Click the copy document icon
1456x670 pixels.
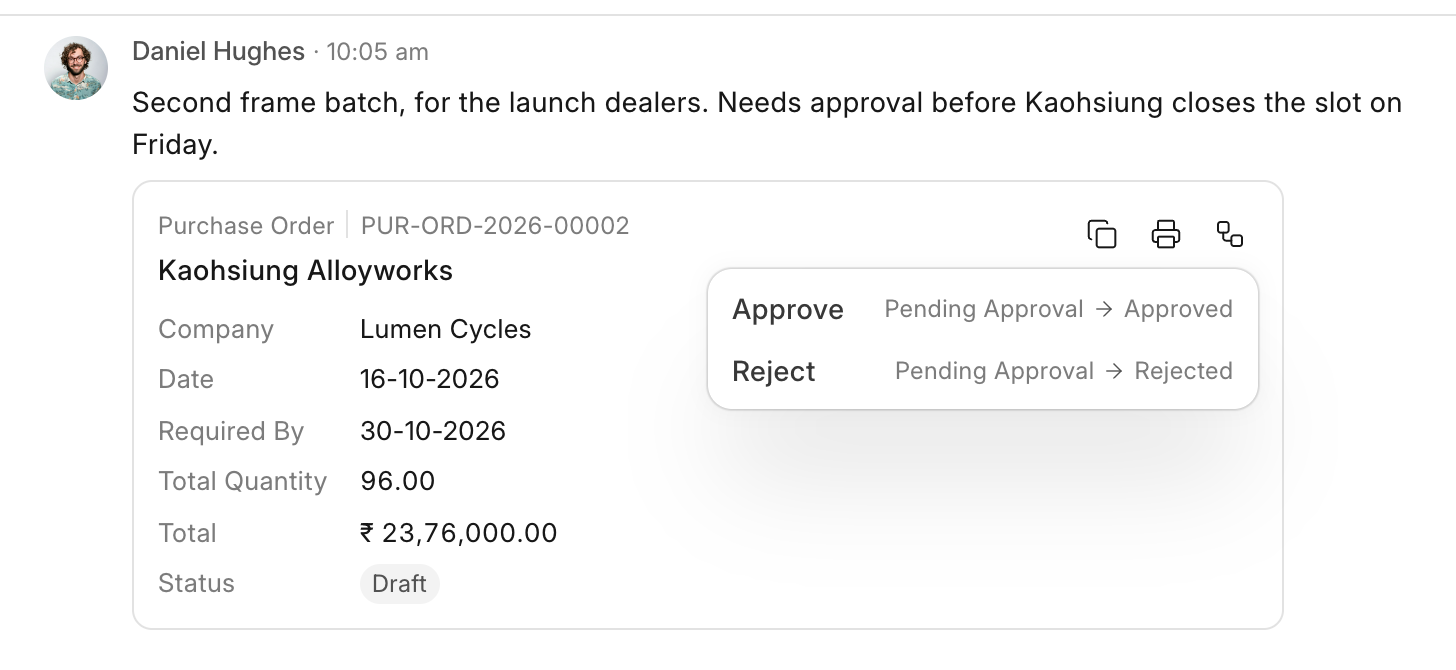1102,234
